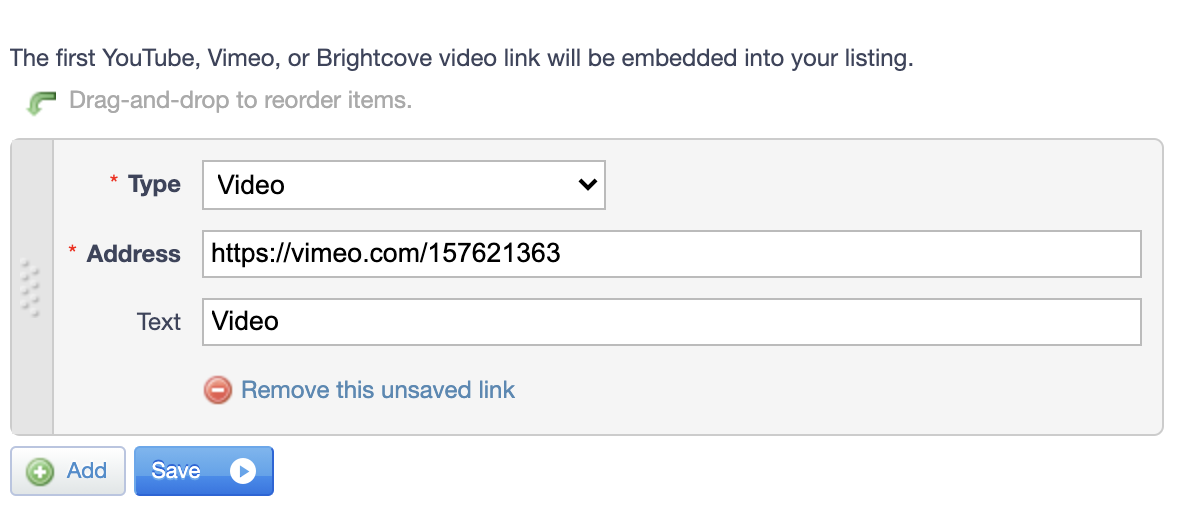Click the Drag-and-drop to reorder items hint
This screenshot has width=1186, height=516.
[241, 100]
